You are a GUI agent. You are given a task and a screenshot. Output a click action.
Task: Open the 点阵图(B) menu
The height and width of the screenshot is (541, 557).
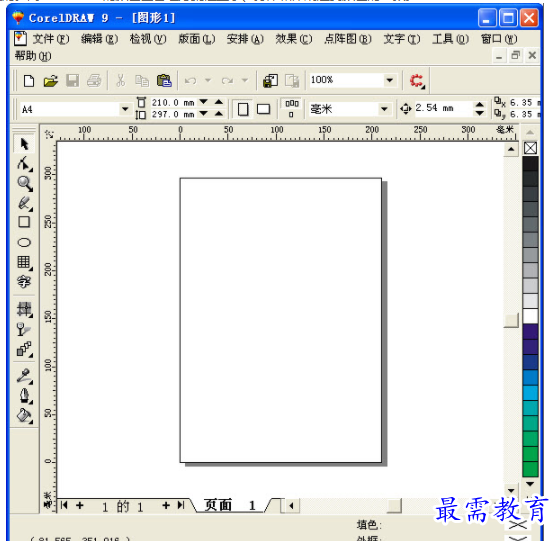pos(348,39)
